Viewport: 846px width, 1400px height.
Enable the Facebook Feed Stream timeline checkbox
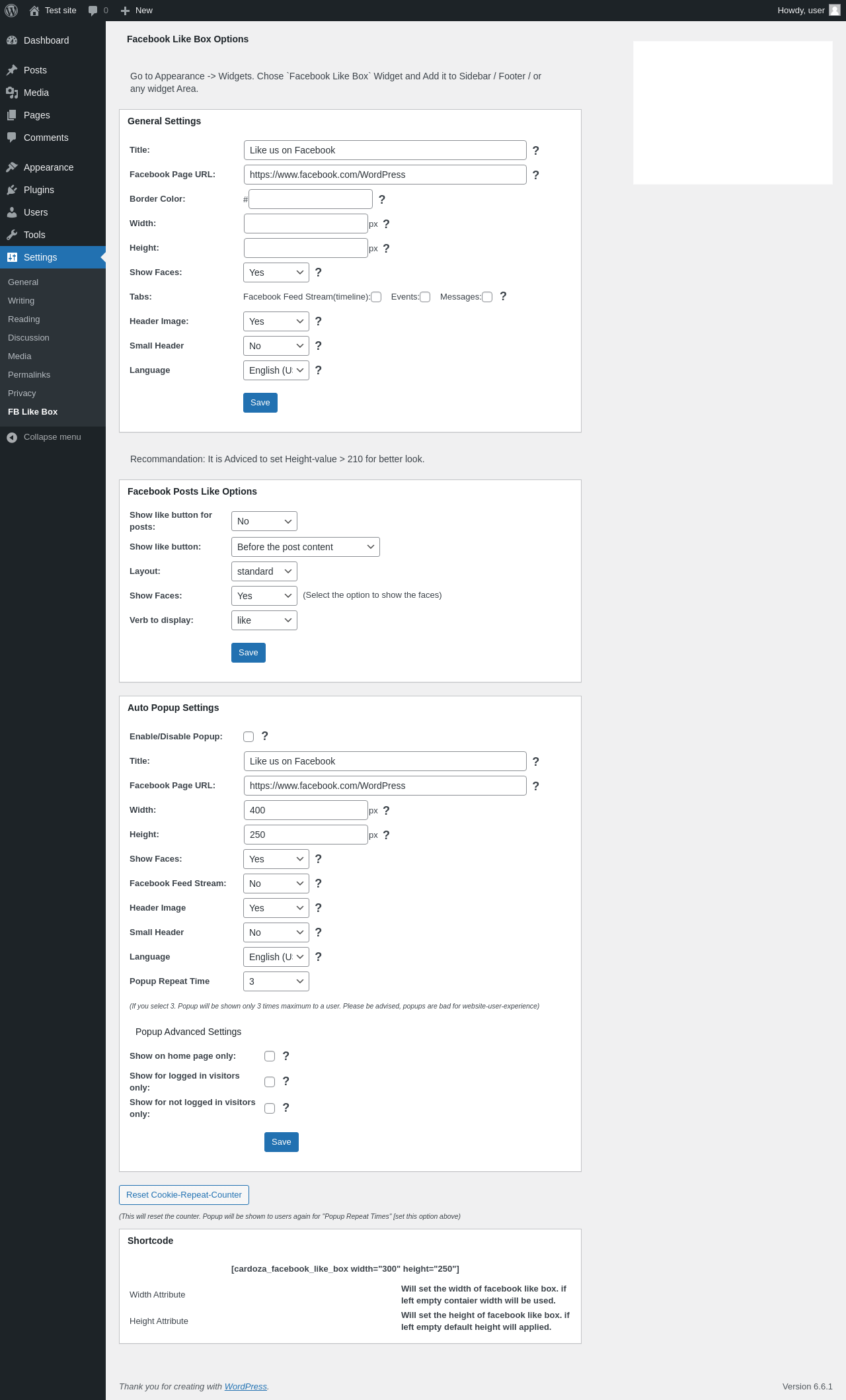[376, 297]
